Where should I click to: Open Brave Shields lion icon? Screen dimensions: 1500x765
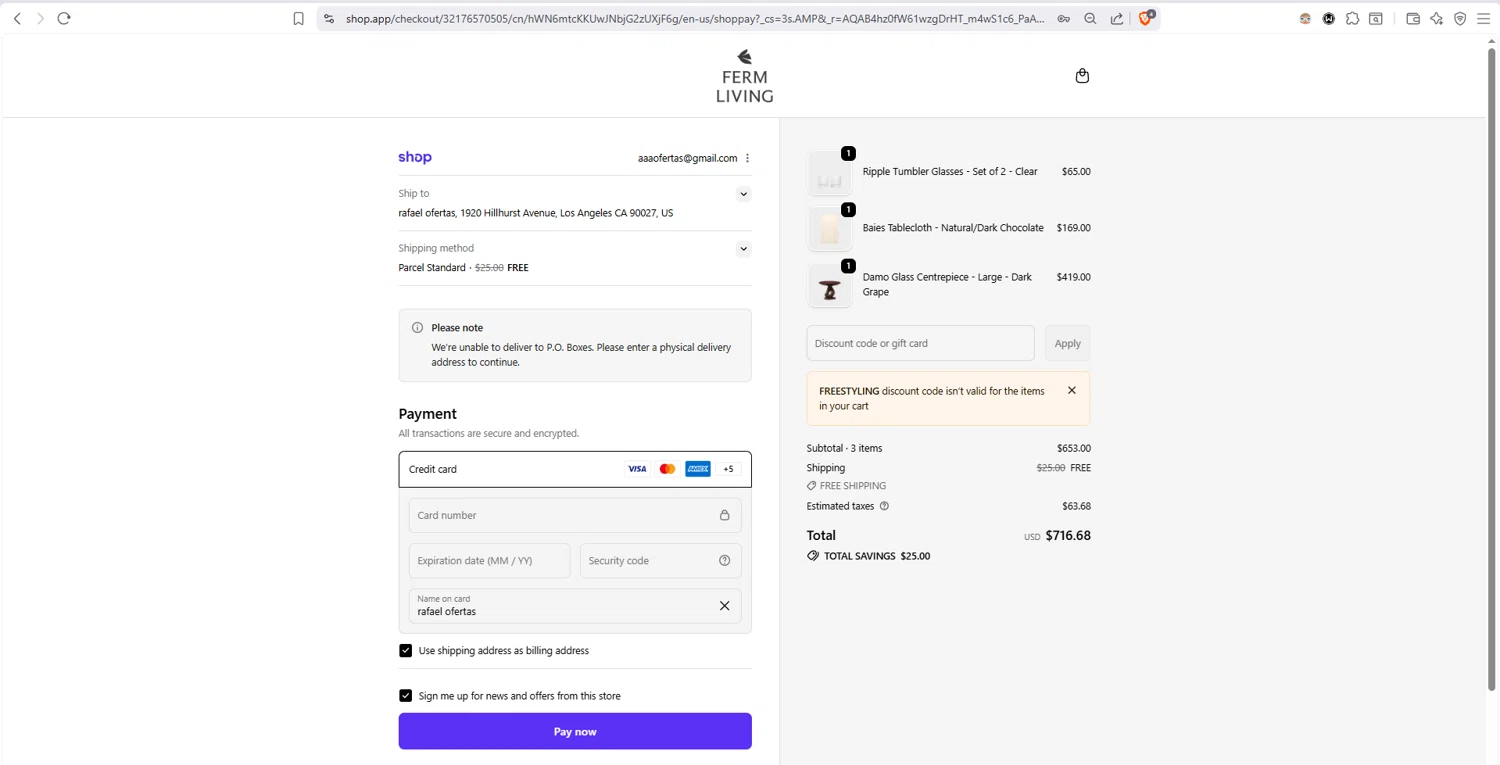pos(1146,17)
